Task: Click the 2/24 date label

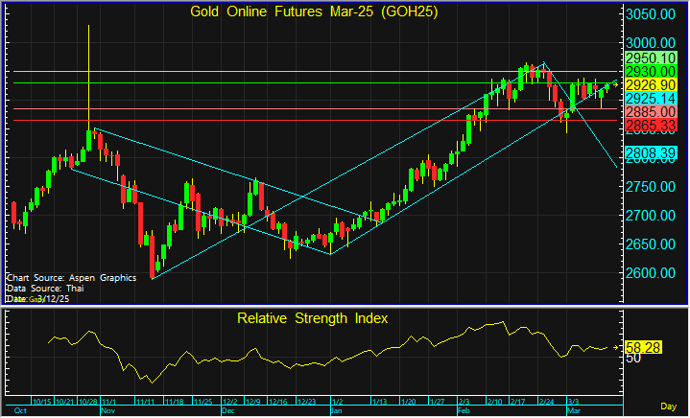Action: tap(547, 402)
